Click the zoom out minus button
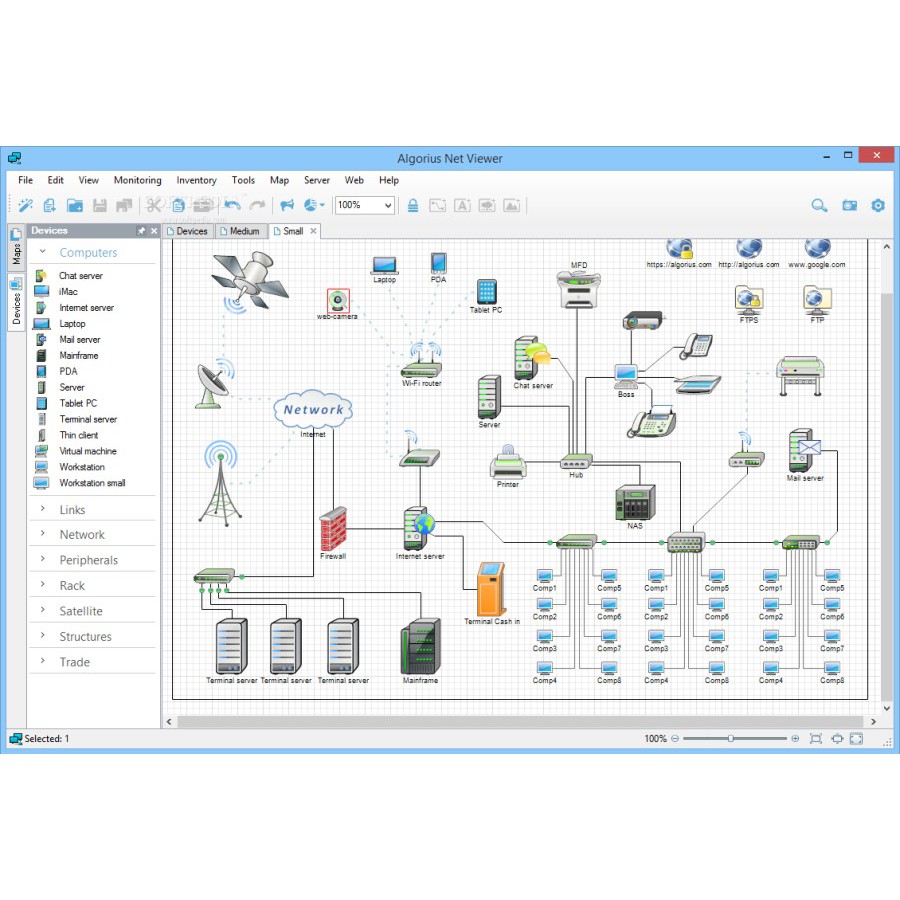The image size is (900, 900). coord(675,739)
